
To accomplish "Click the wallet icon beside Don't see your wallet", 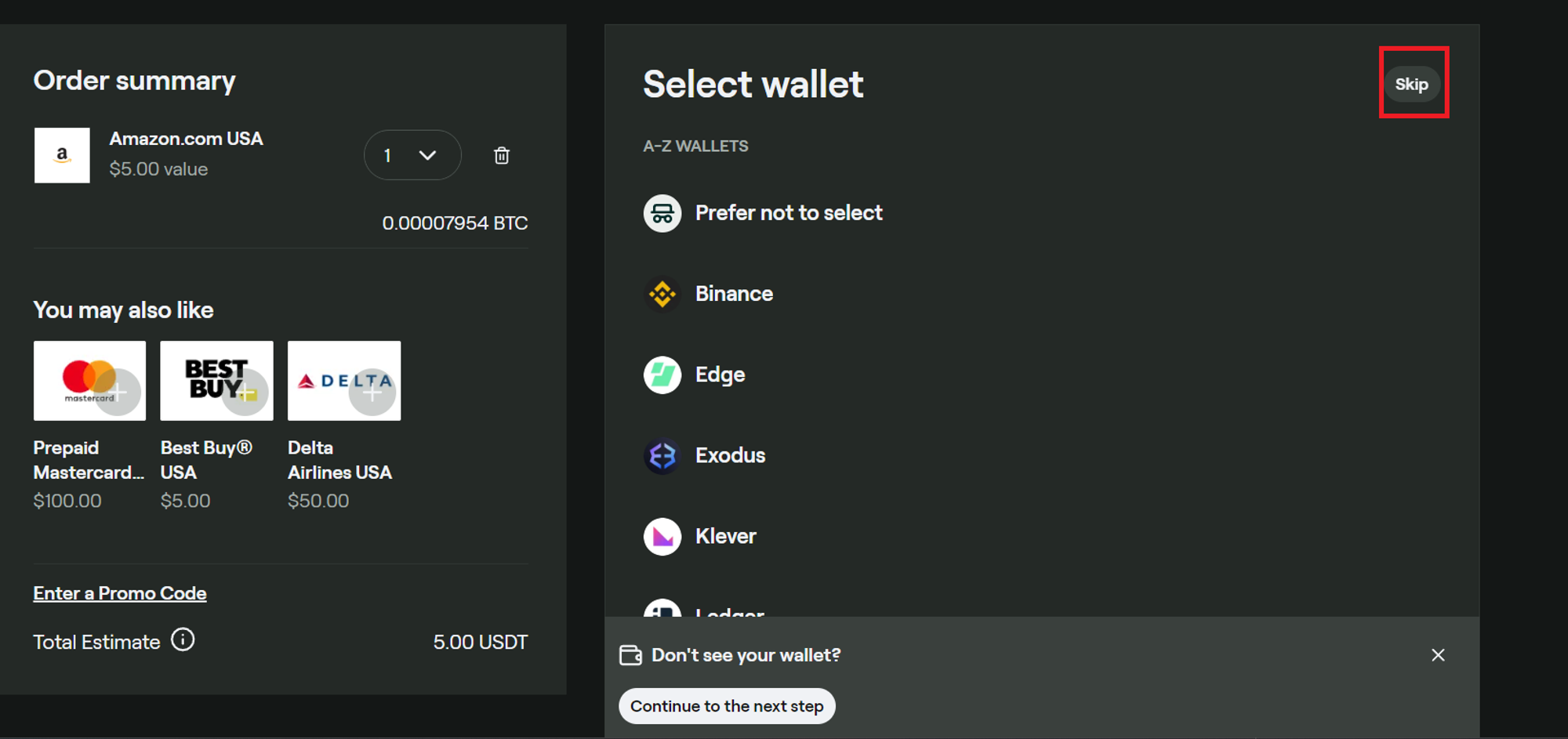I will point(630,655).
